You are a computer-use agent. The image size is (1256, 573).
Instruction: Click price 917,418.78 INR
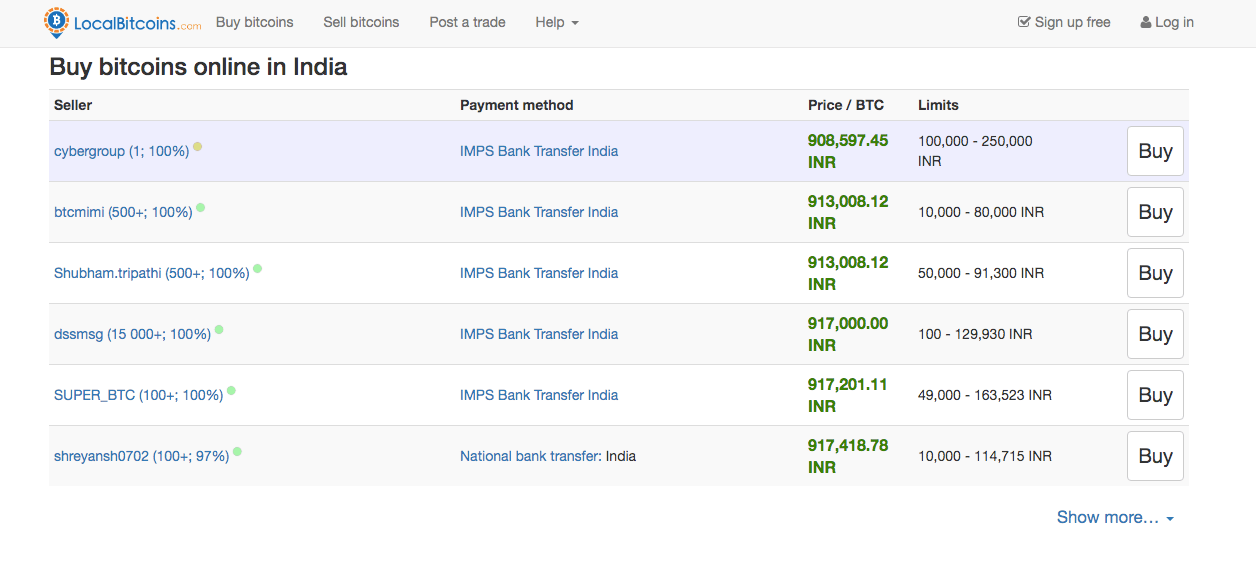click(x=848, y=456)
